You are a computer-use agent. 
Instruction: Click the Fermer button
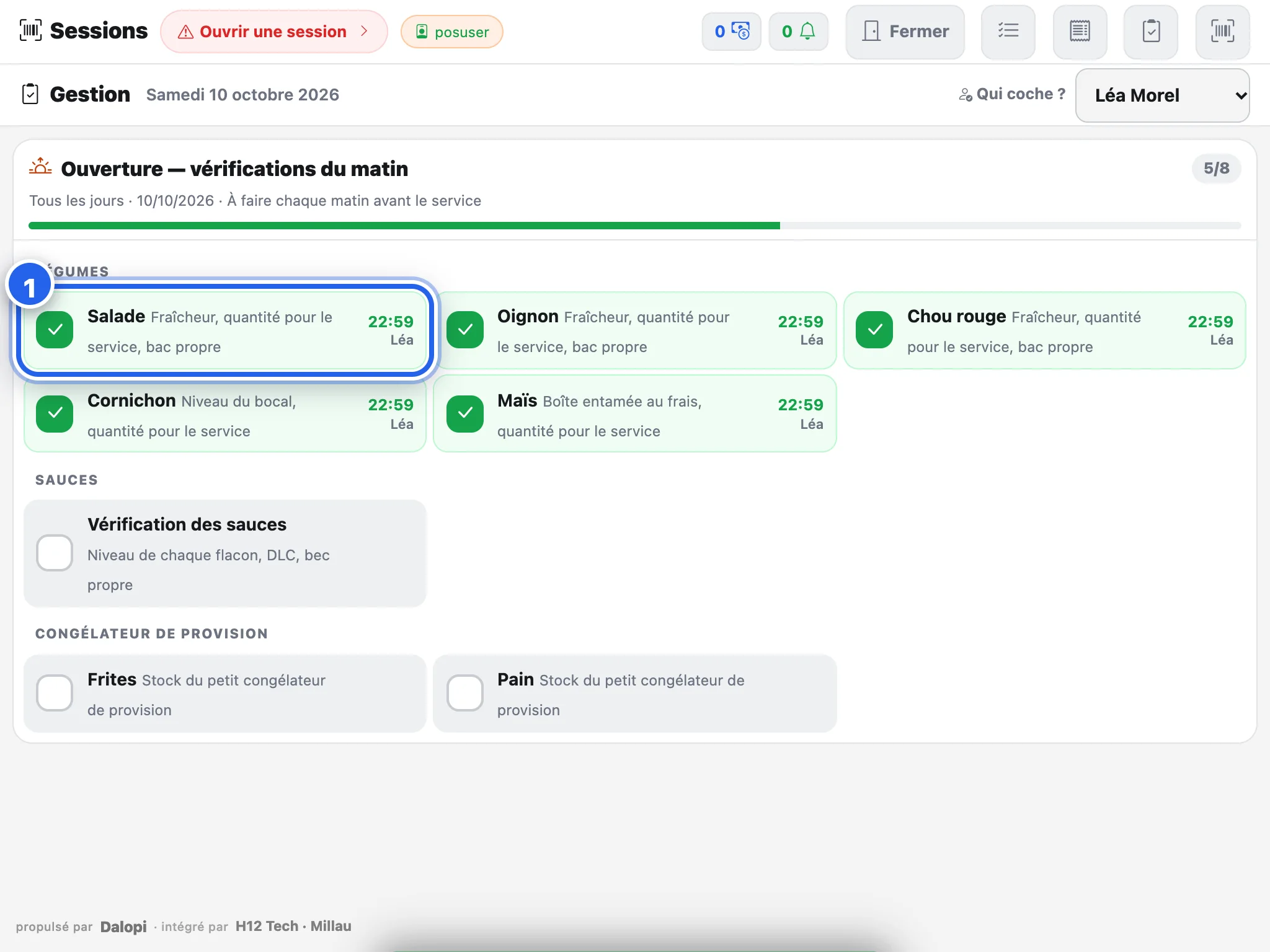(905, 31)
